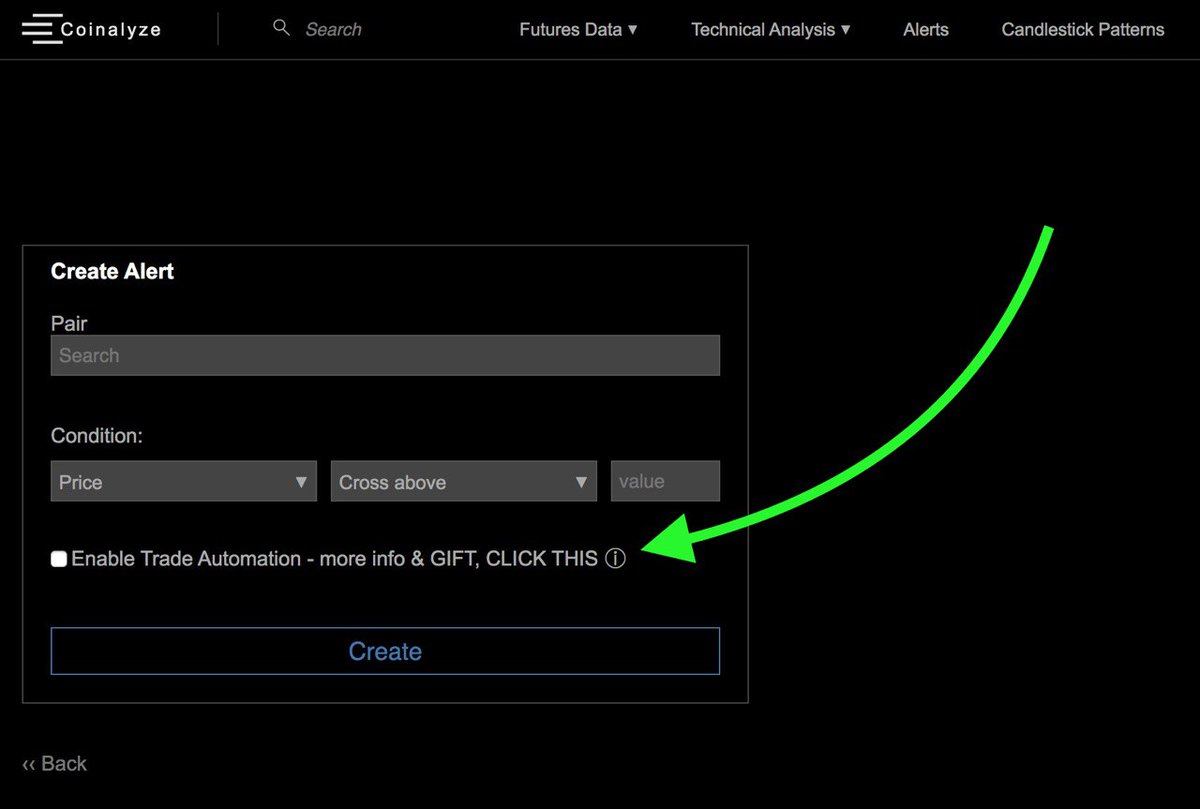Click the Price dropdown chevron
Screen dimensions: 1200x809
coord(301,481)
